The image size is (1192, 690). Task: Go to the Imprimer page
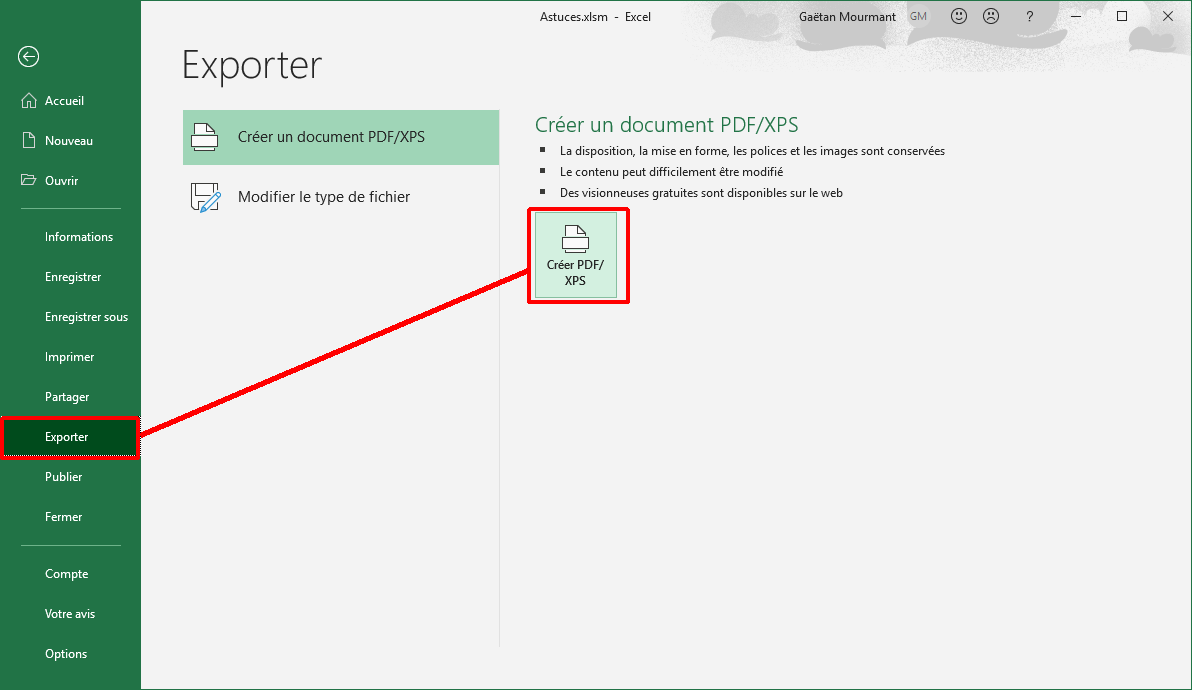click(70, 357)
